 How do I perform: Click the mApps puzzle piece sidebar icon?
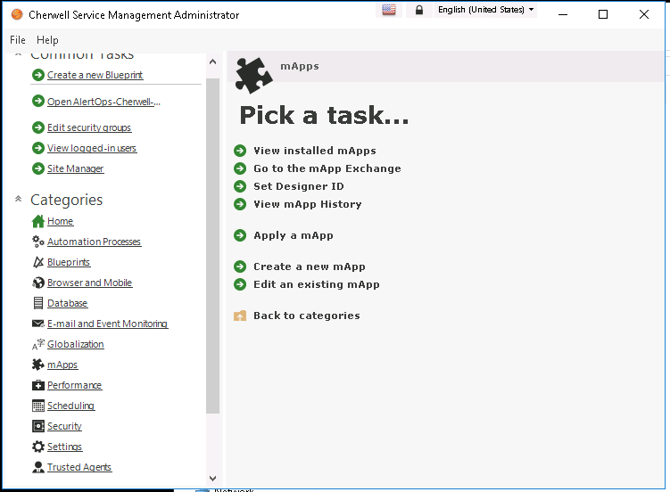tap(38, 365)
